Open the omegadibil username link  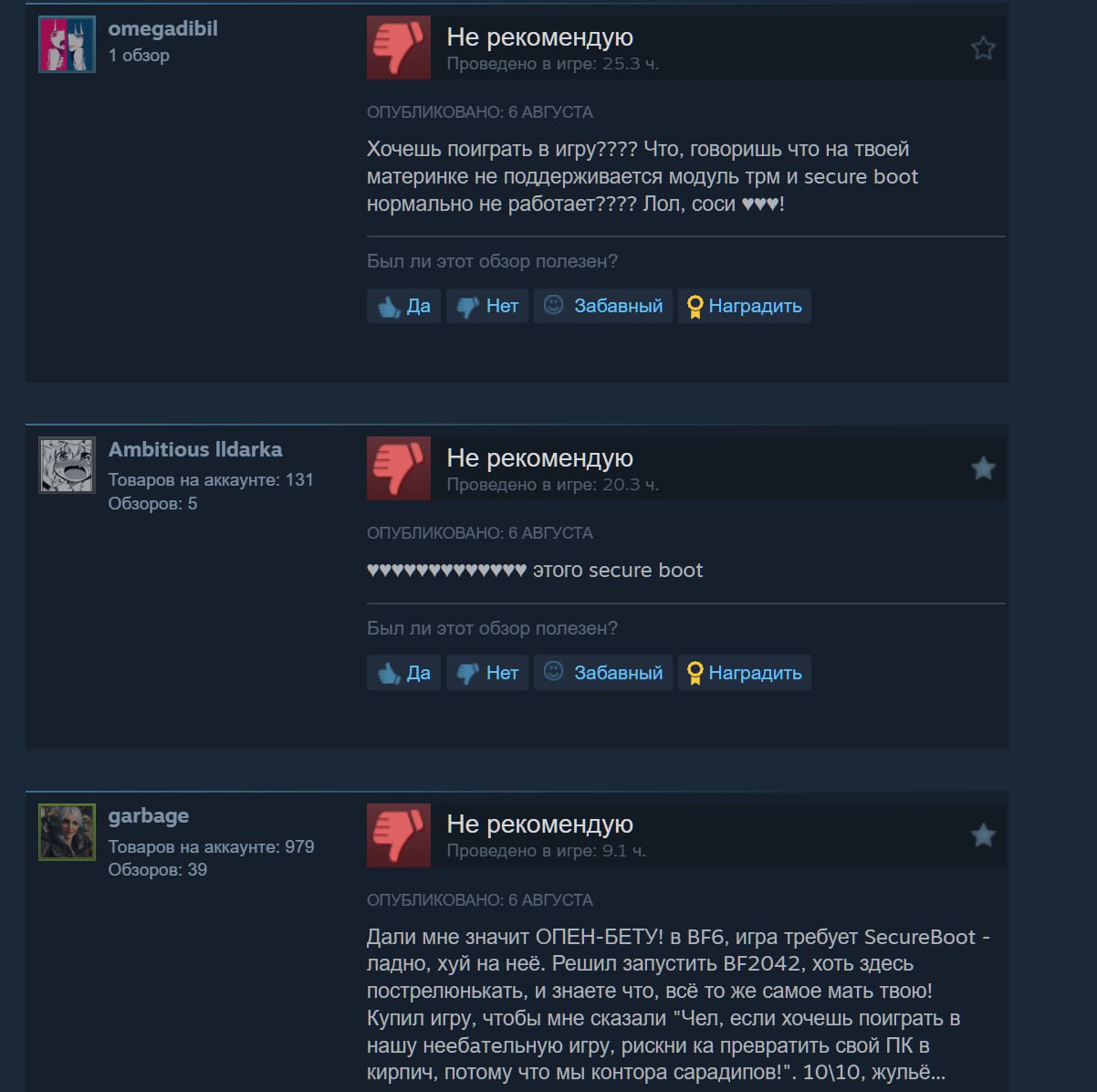(x=162, y=28)
